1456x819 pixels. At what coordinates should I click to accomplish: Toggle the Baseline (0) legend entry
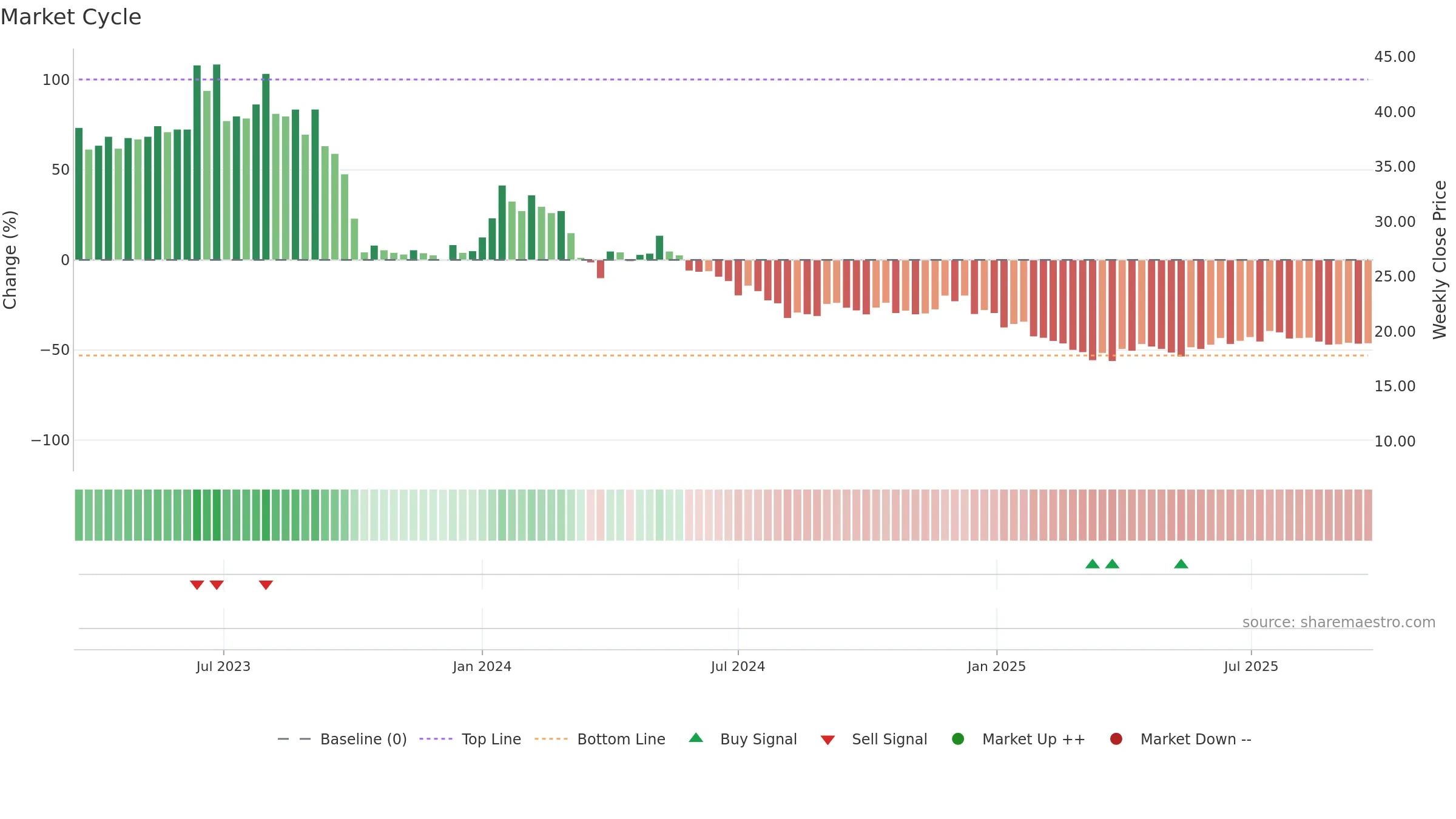tap(342, 739)
